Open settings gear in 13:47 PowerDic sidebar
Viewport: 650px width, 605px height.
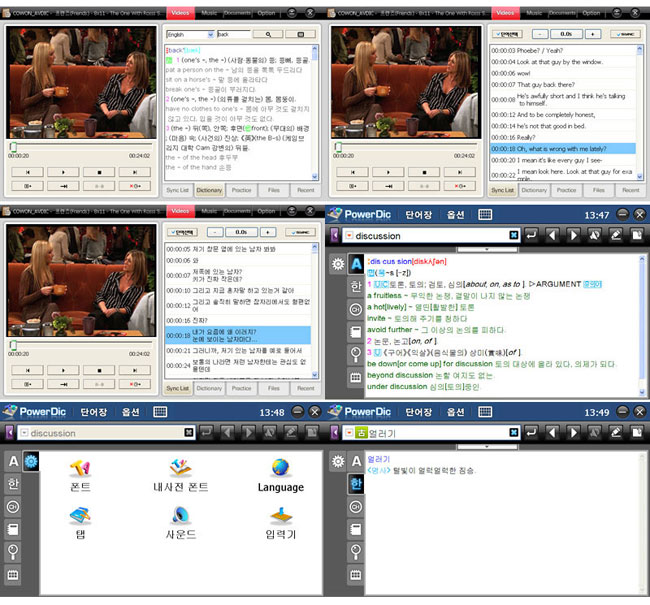point(338,264)
